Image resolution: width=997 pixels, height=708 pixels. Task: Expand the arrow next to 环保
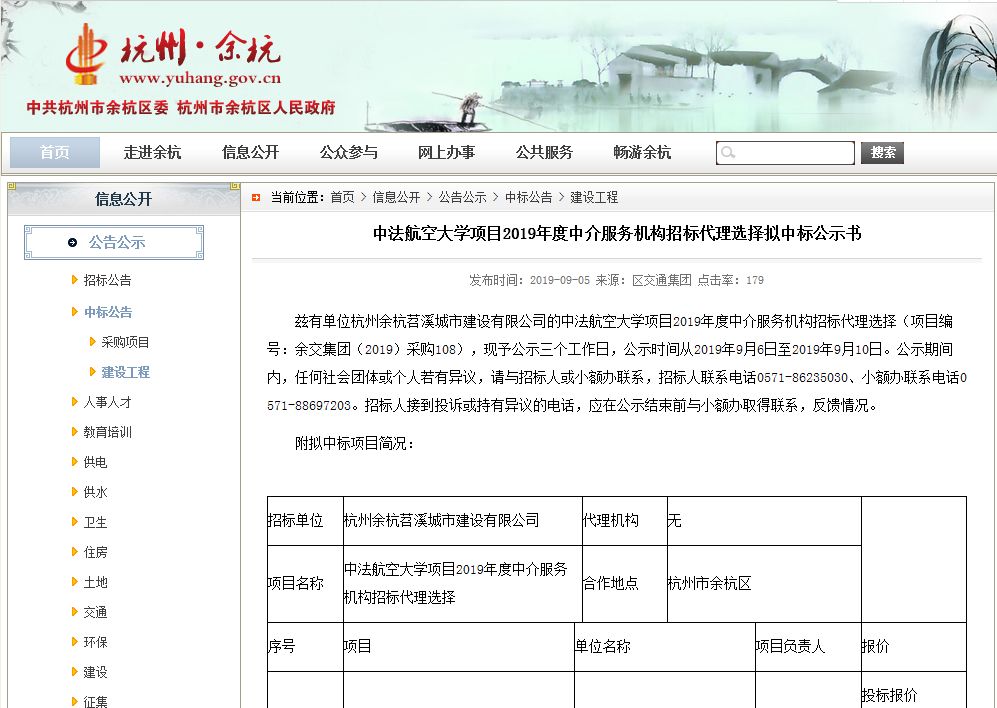coord(74,641)
